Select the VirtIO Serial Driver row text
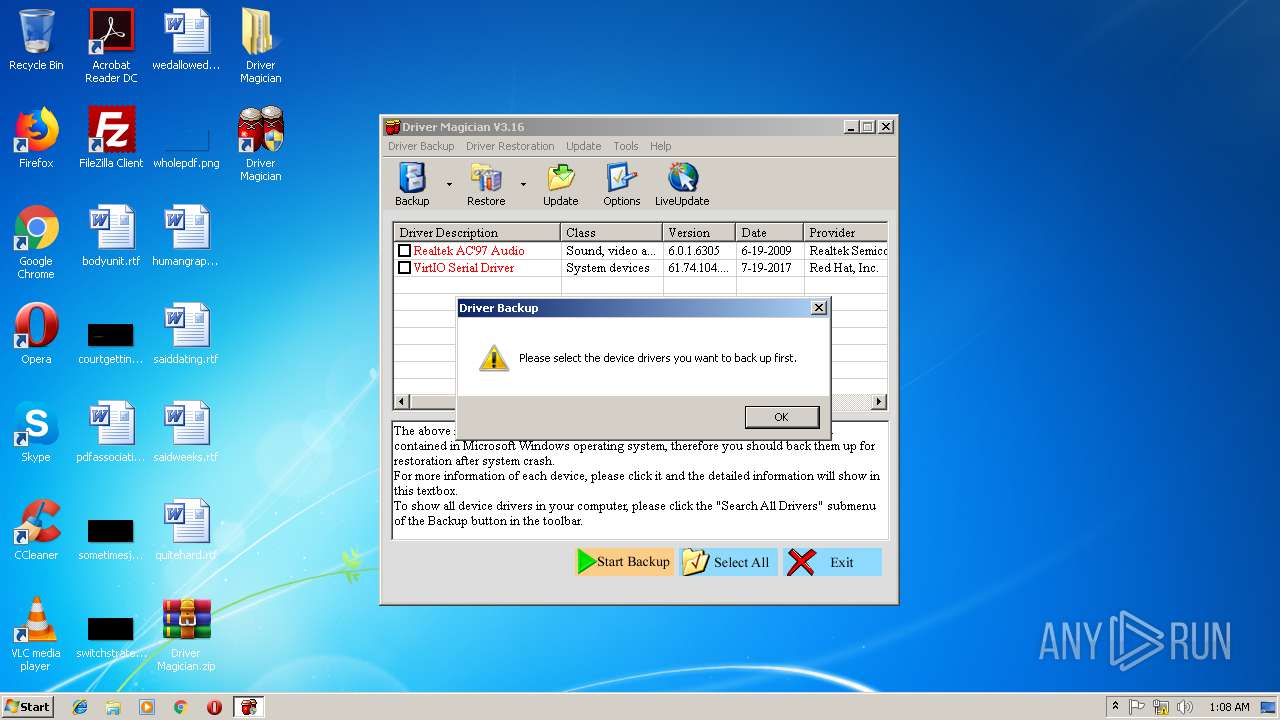The image size is (1280, 720). tap(464, 268)
